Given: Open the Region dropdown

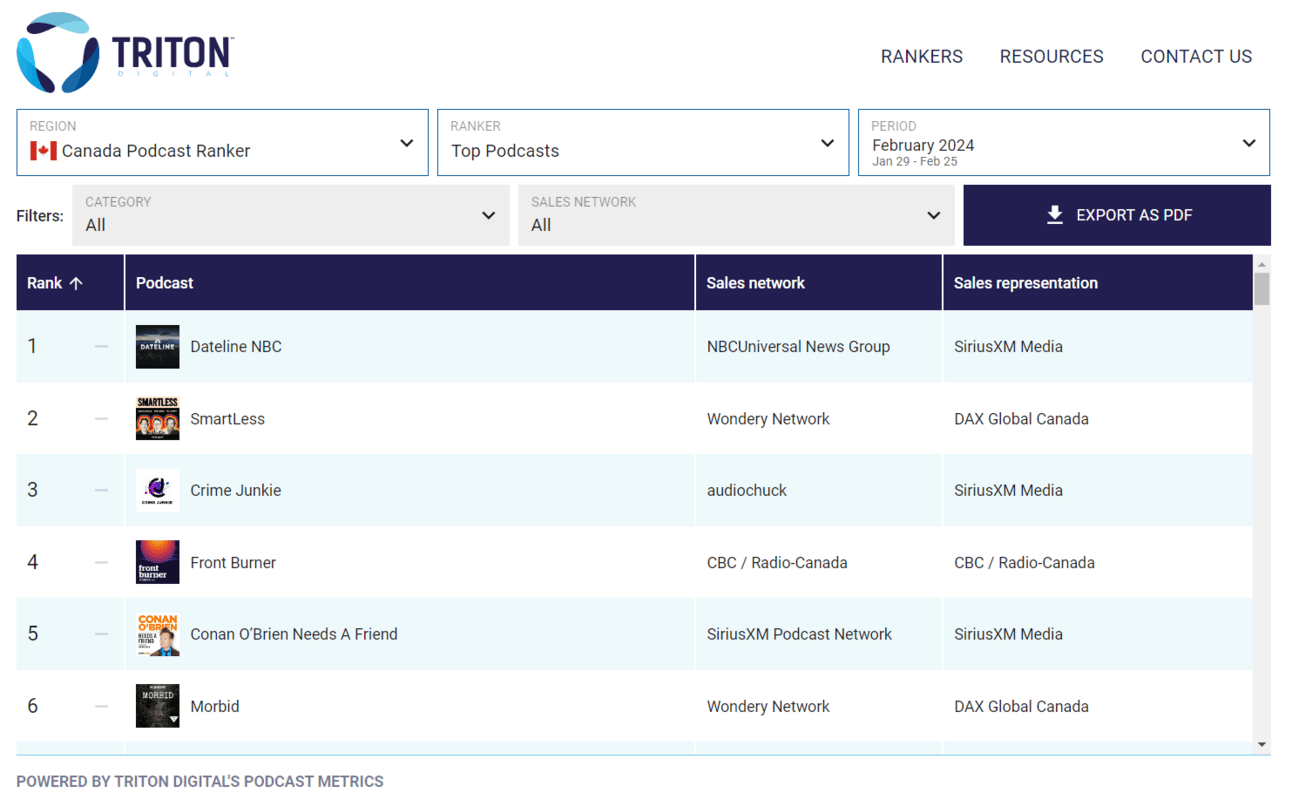Looking at the screenshot, I should click(x=222, y=143).
